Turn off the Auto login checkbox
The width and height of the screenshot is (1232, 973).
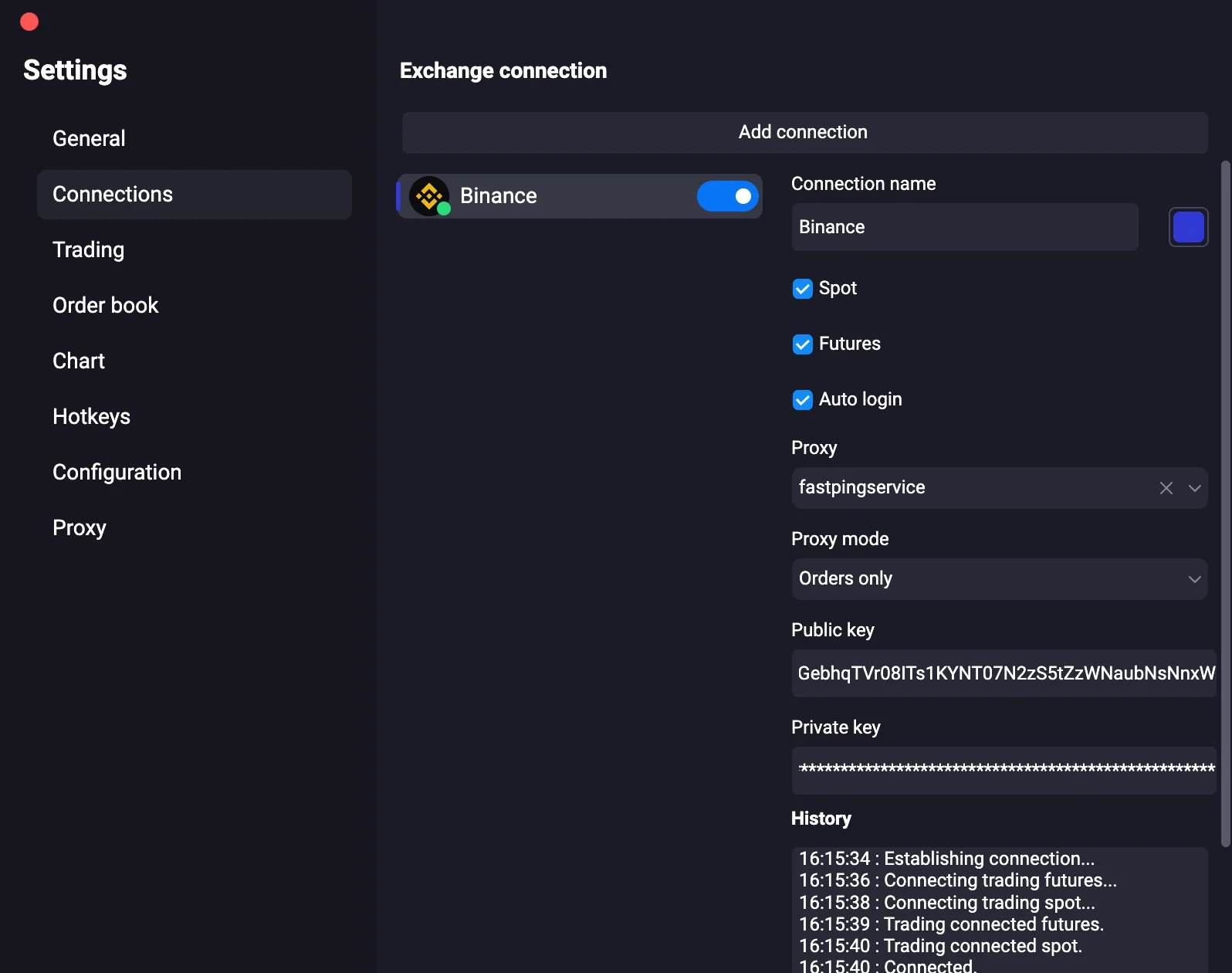pos(803,400)
